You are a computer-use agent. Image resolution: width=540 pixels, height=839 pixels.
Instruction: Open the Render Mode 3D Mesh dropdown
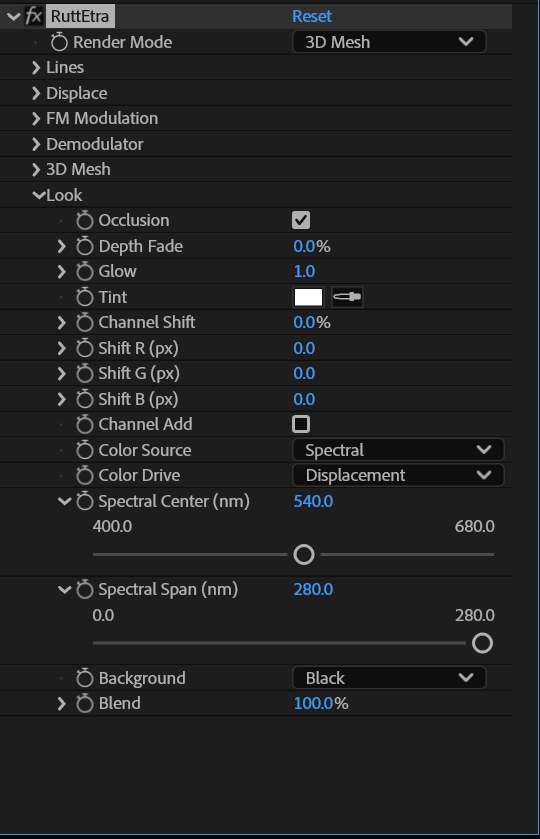(x=389, y=42)
